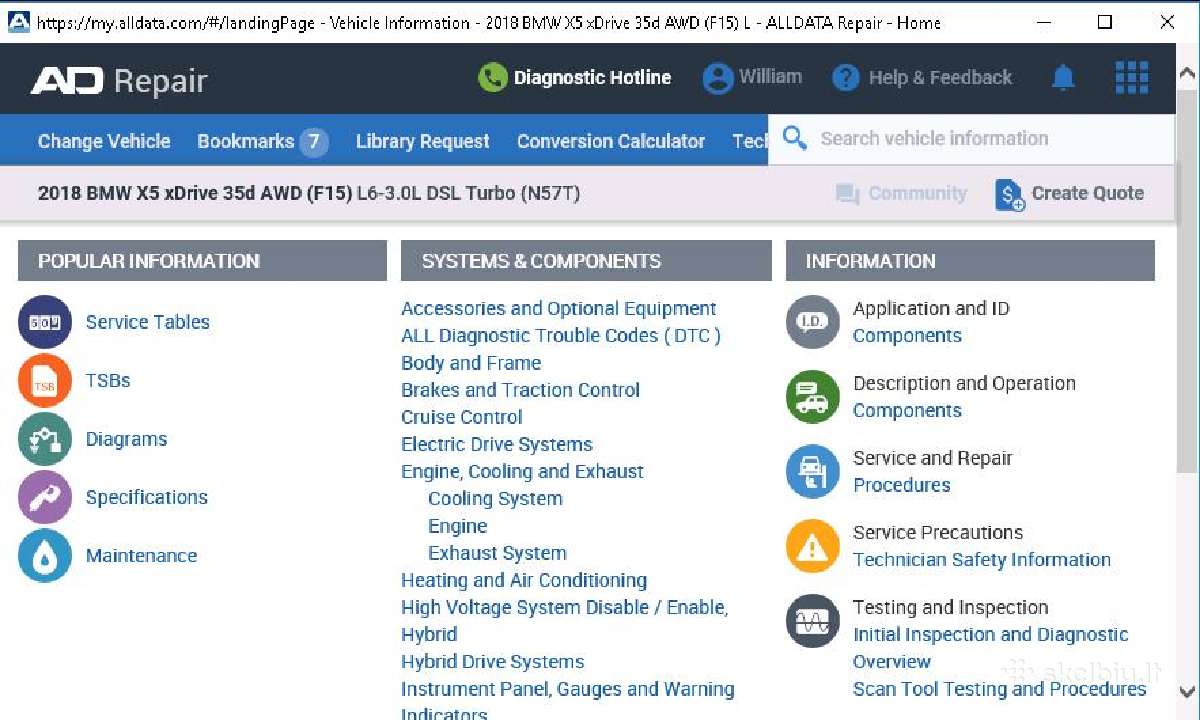
Task: Open Cruise Control link
Action: [462, 417]
